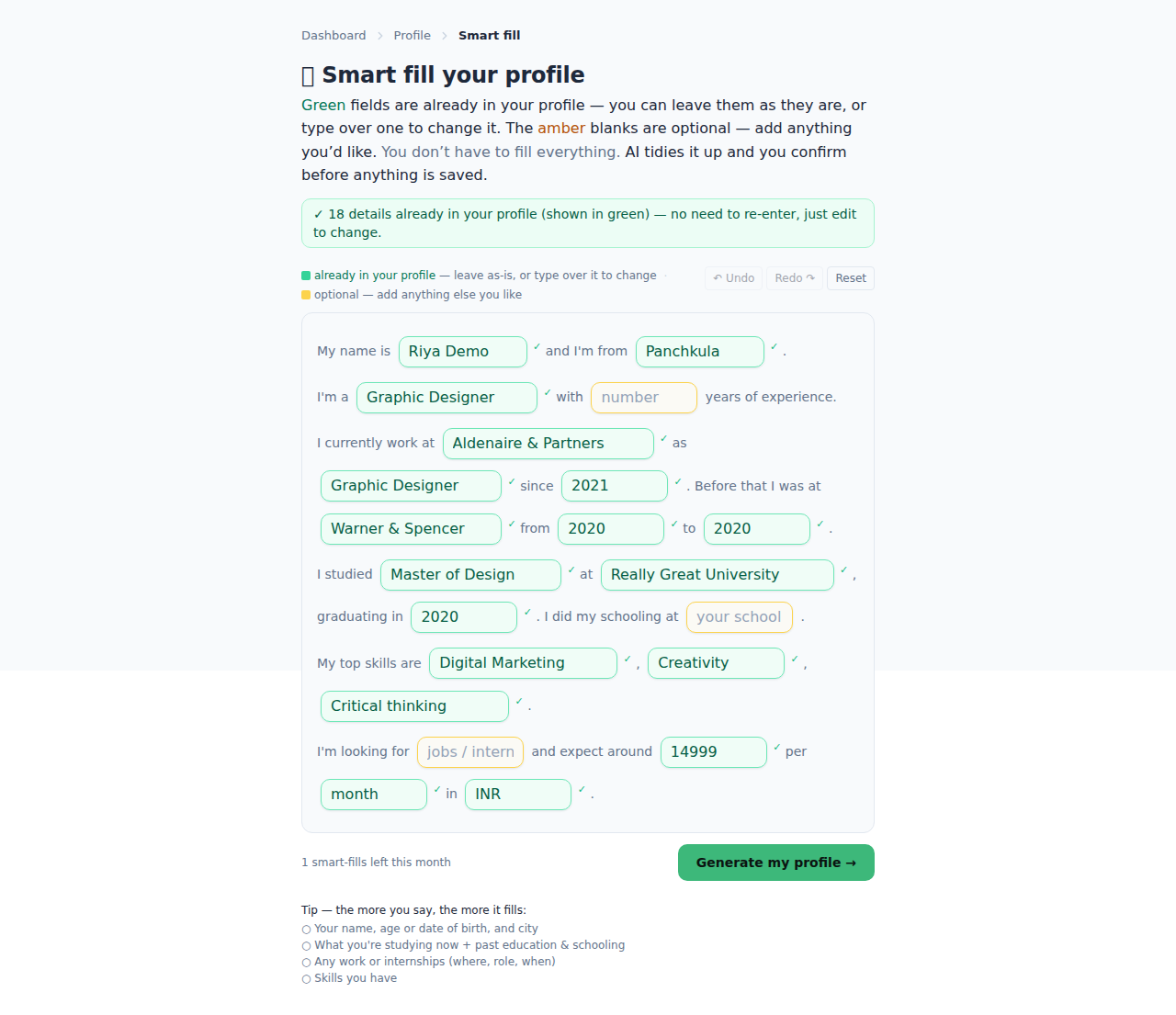Undo the last edit

[x=733, y=278]
